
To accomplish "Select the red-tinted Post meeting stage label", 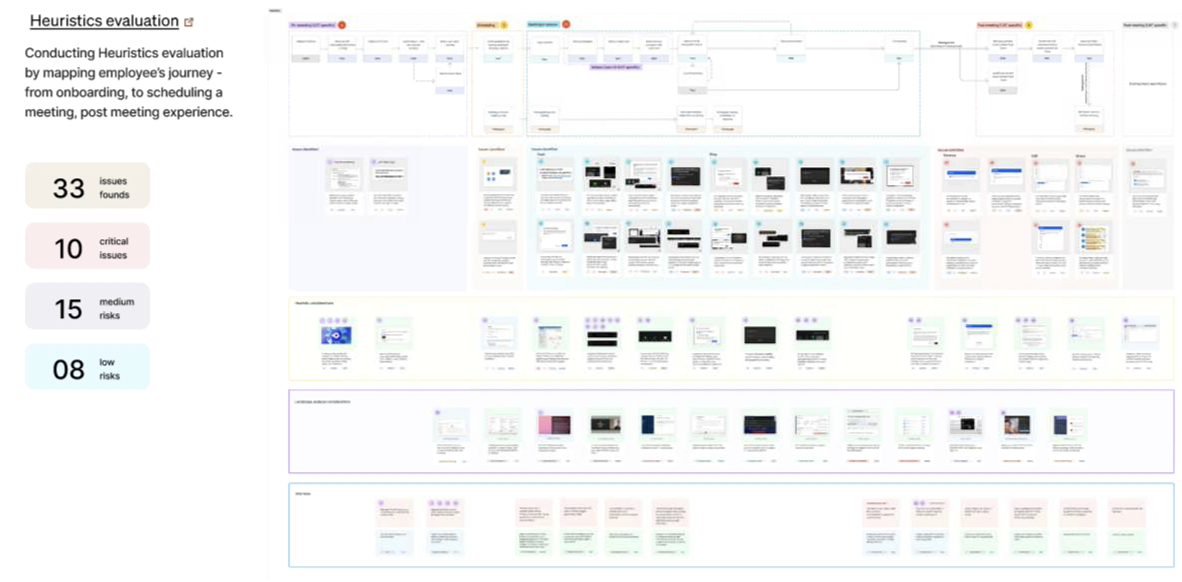I will 999,24.
